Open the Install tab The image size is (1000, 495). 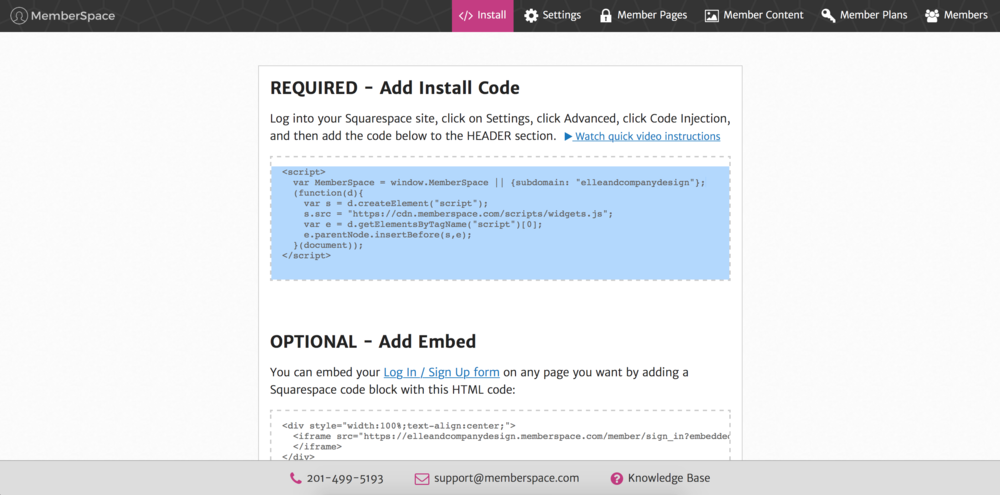coord(483,15)
